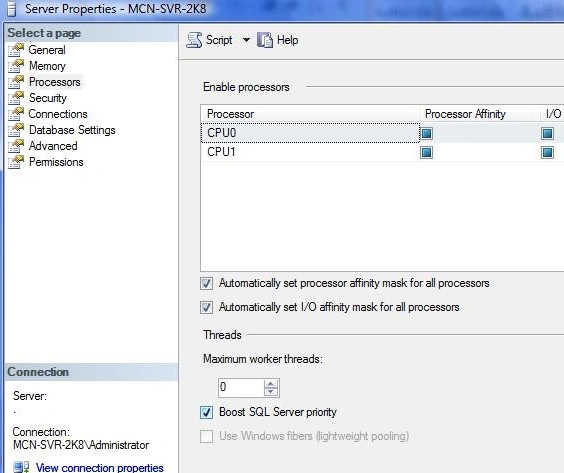Toggle Processor Affinity checkbox for CPU0
Viewport: 564px width, 473px height.
click(426, 133)
